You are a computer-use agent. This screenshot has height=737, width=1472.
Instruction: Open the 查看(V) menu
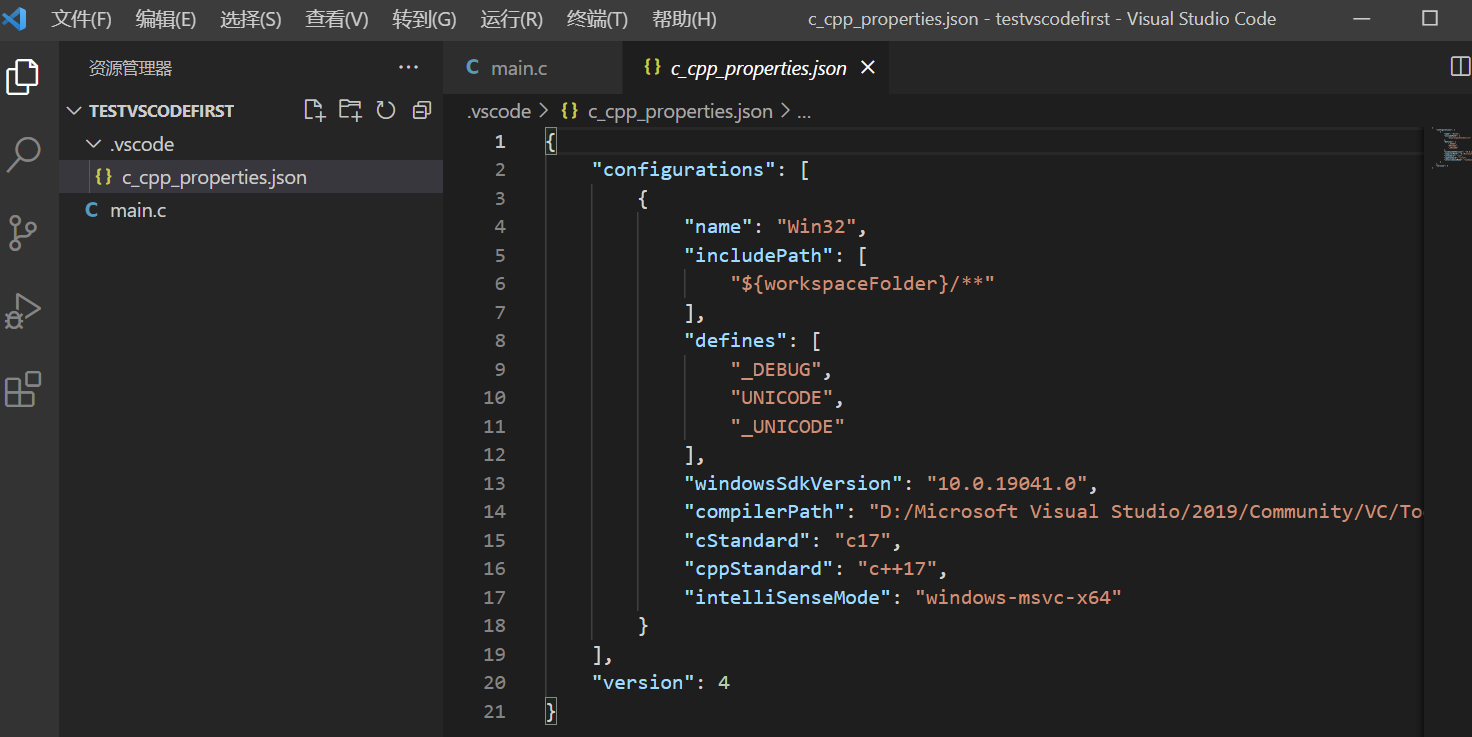tap(337, 19)
